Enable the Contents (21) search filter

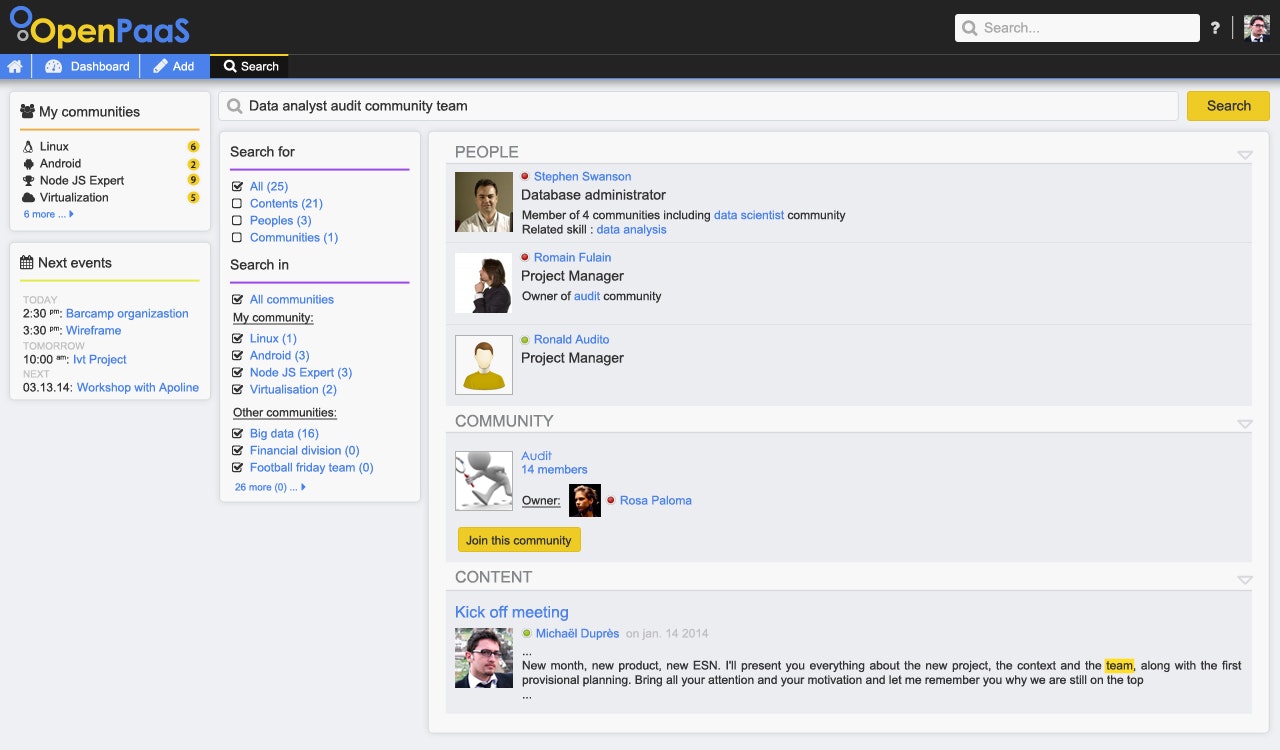tap(239, 203)
